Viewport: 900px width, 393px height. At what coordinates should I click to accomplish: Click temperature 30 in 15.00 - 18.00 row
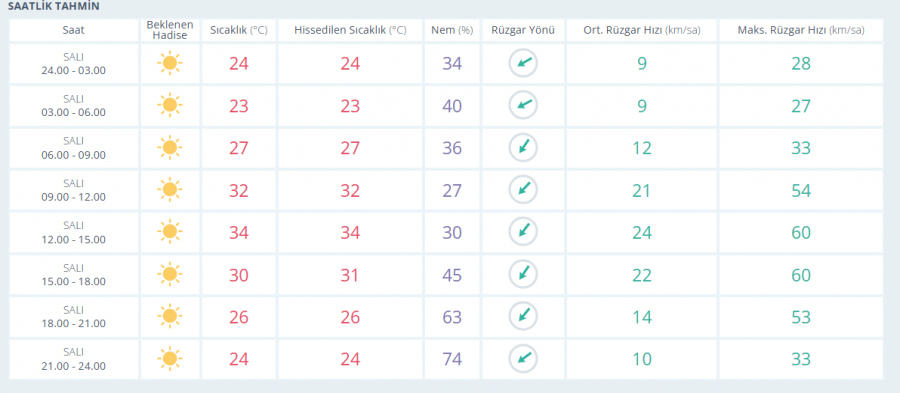(239, 275)
